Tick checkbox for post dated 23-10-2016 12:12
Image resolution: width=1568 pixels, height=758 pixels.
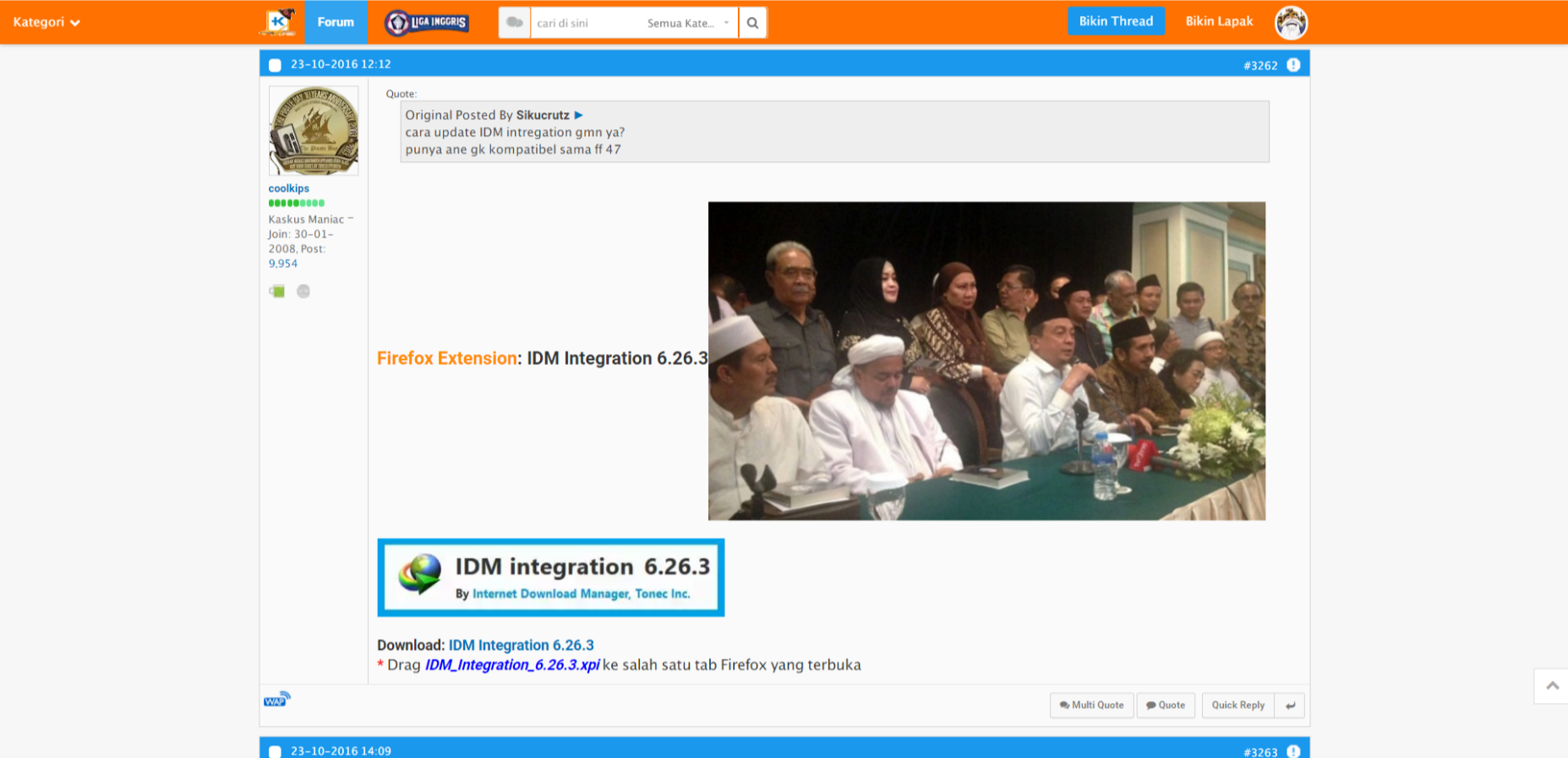click(275, 65)
